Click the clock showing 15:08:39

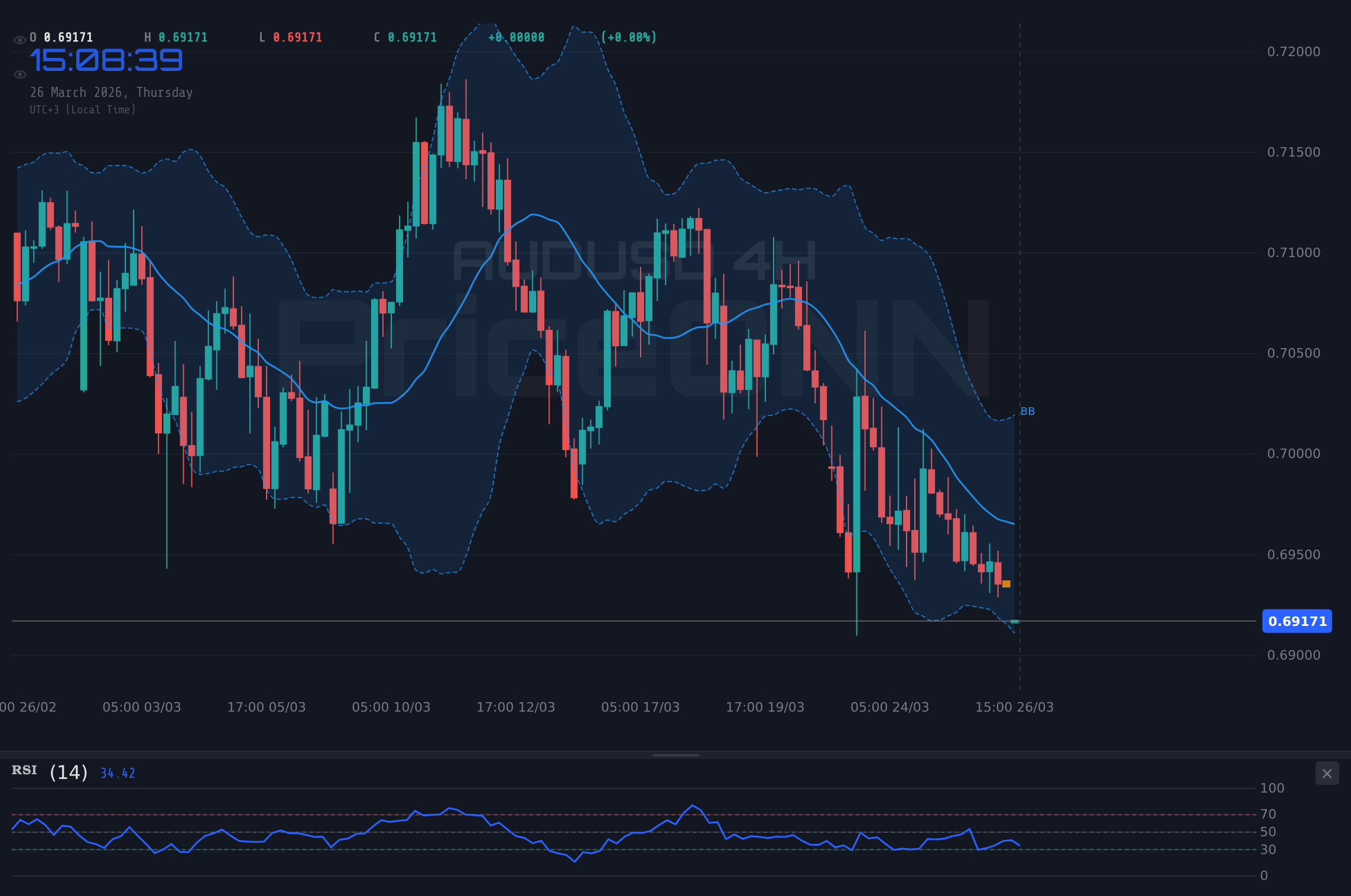(108, 59)
